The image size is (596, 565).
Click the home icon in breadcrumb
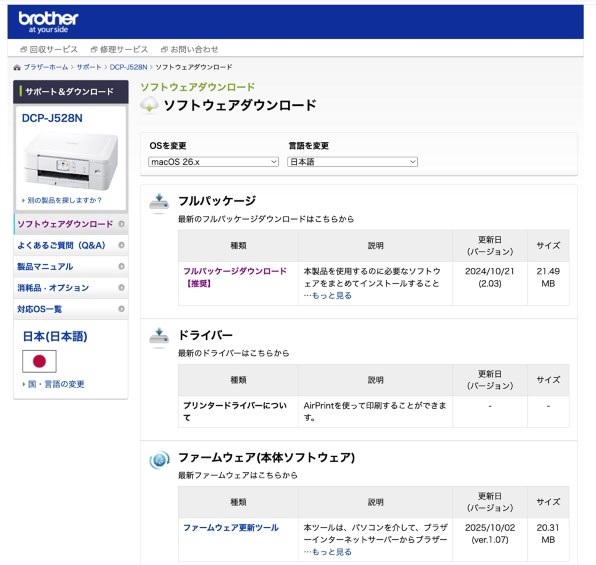pos(17,68)
